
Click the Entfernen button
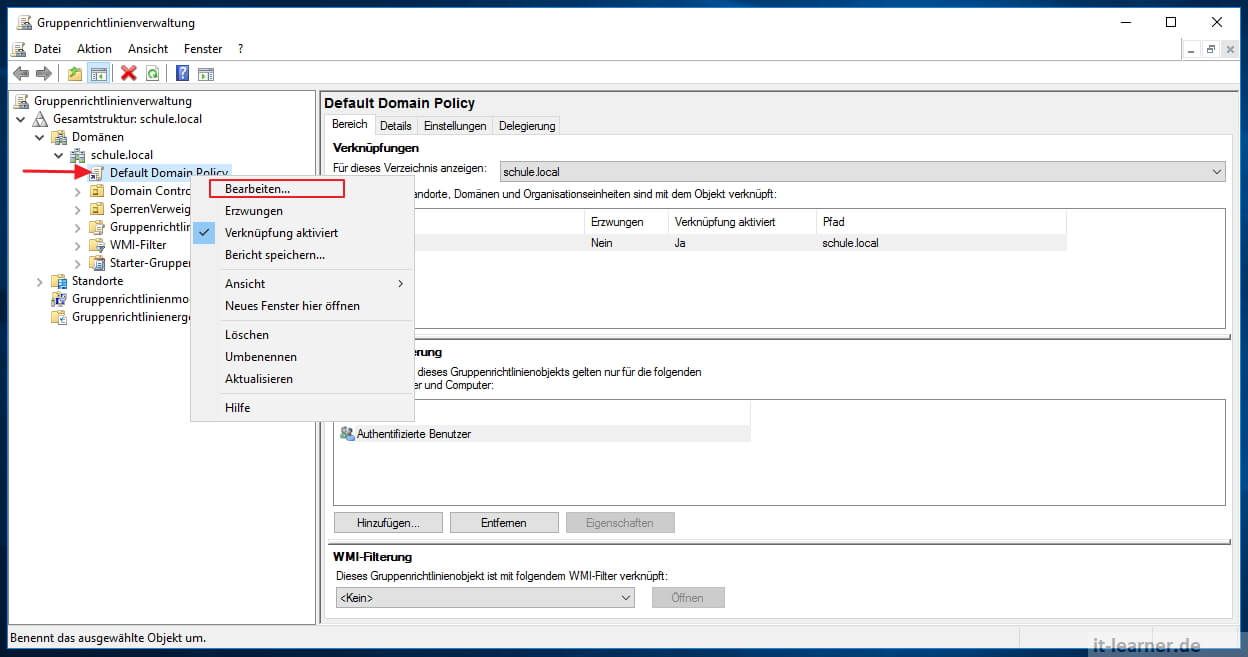tap(504, 522)
